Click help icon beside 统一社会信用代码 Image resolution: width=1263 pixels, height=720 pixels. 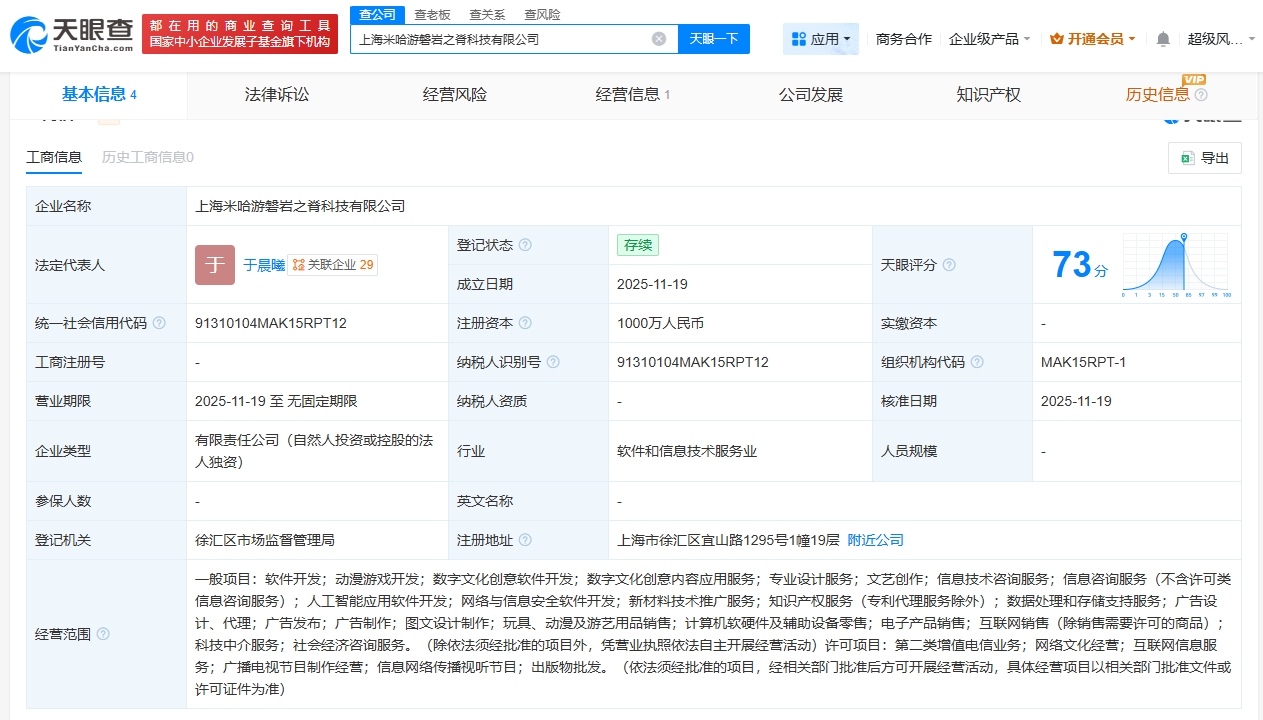(159, 323)
